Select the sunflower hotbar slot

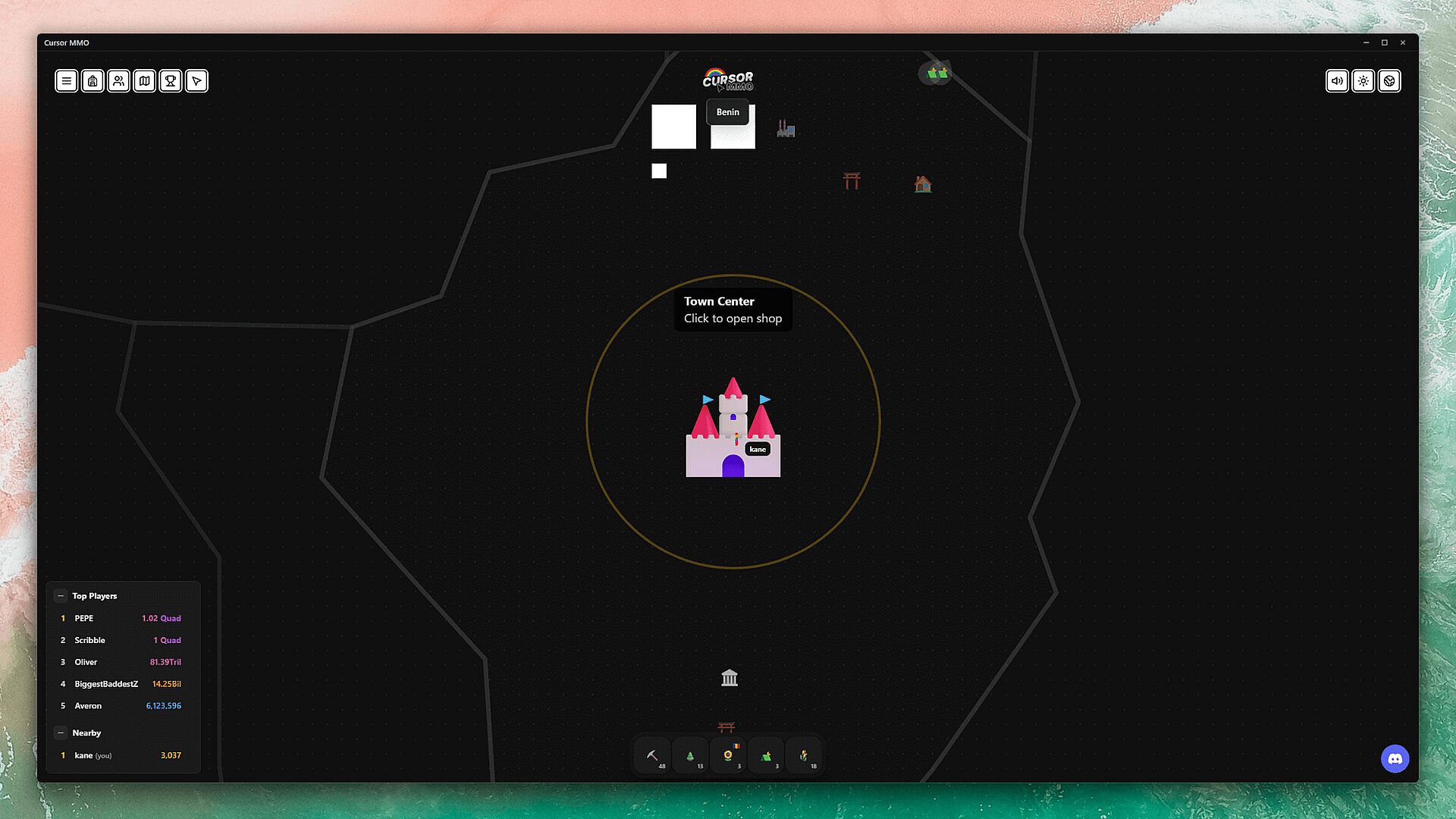(x=728, y=756)
